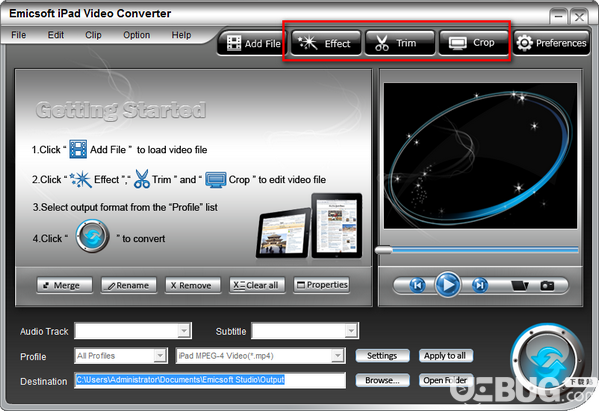The width and height of the screenshot is (599, 411).
Task: Open the Edit menu
Action: 56,35
